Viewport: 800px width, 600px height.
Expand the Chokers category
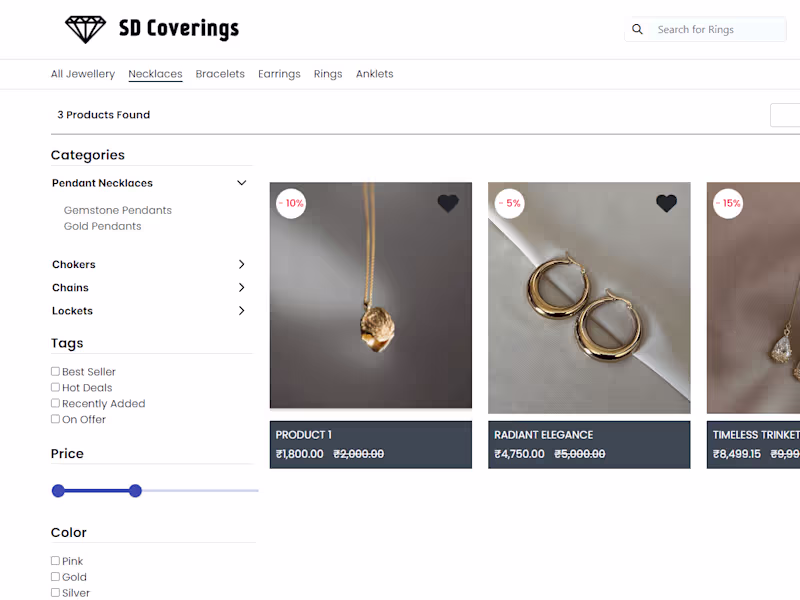point(241,264)
